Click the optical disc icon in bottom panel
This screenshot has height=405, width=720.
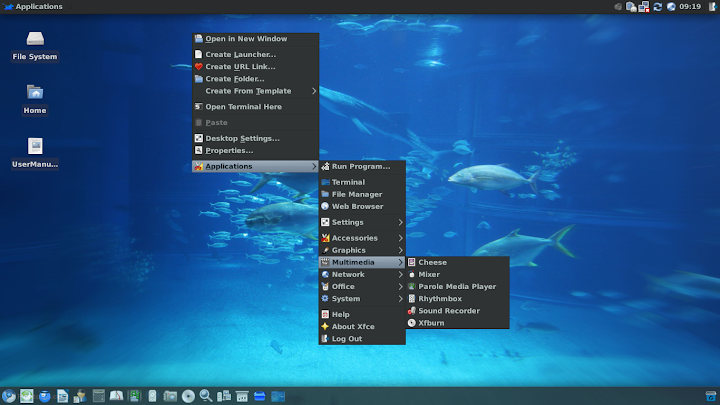tap(188, 396)
